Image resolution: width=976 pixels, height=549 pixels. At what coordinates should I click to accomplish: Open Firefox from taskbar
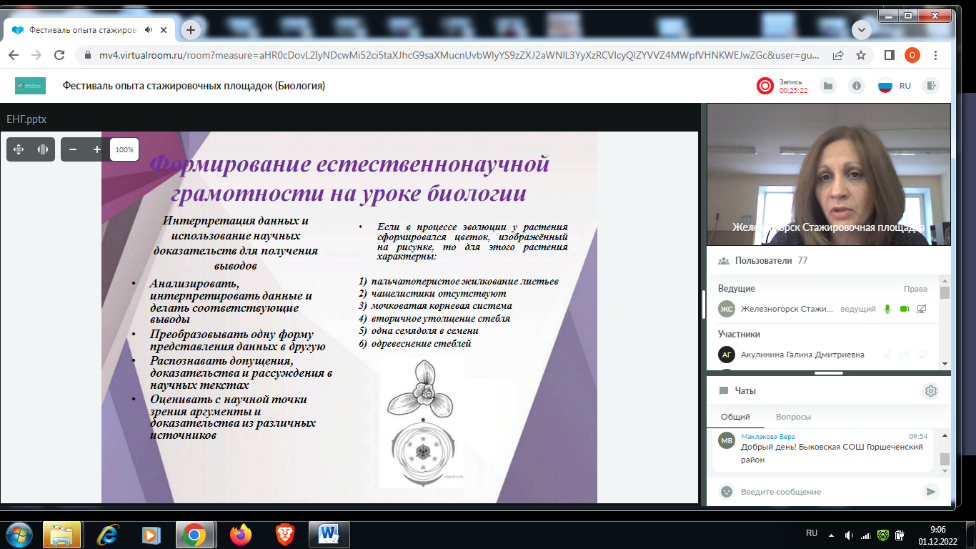(241, 535)
